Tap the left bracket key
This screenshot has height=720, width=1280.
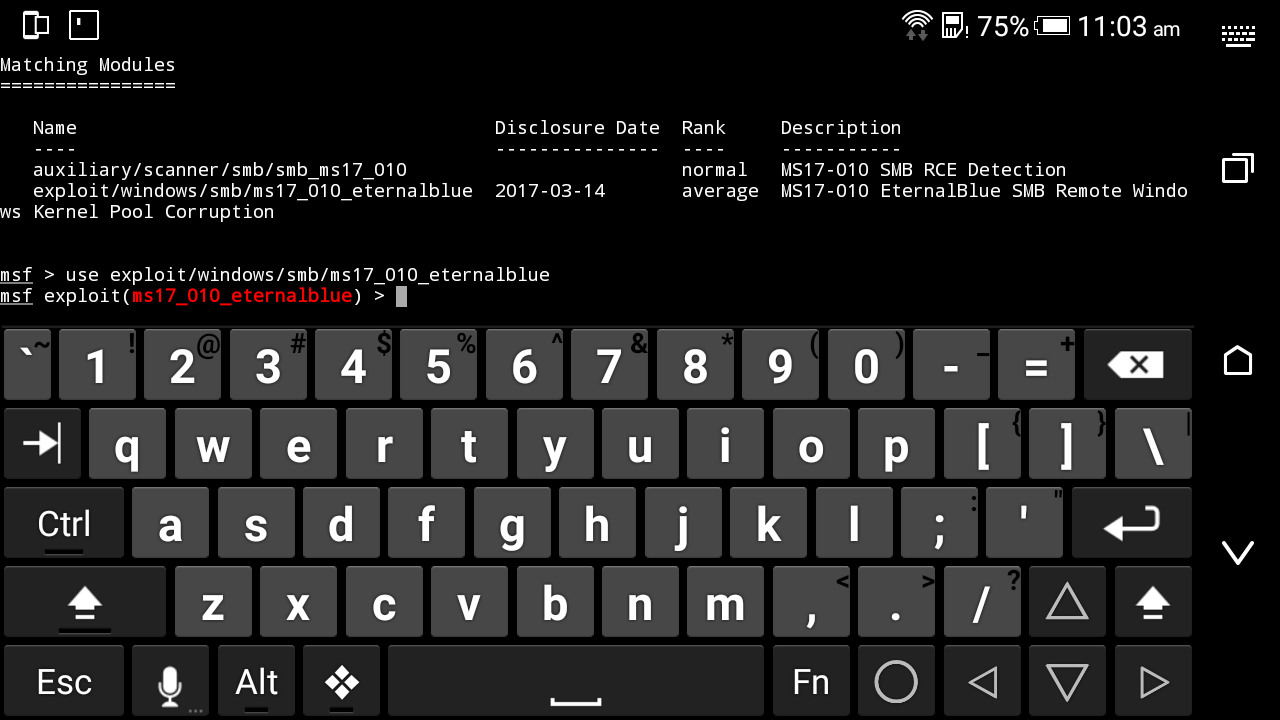click(982, 444)
